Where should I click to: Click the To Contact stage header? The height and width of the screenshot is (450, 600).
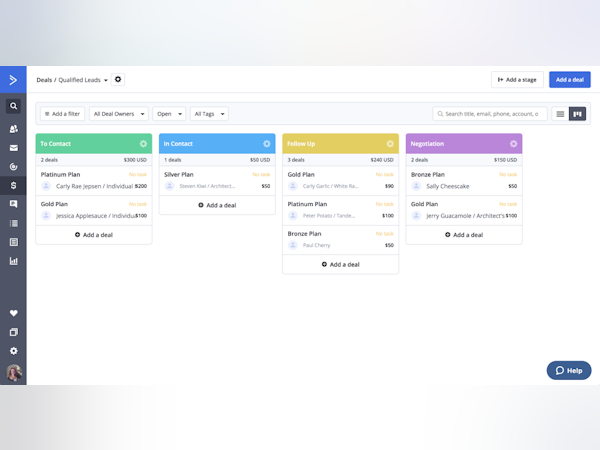[94, 143]
